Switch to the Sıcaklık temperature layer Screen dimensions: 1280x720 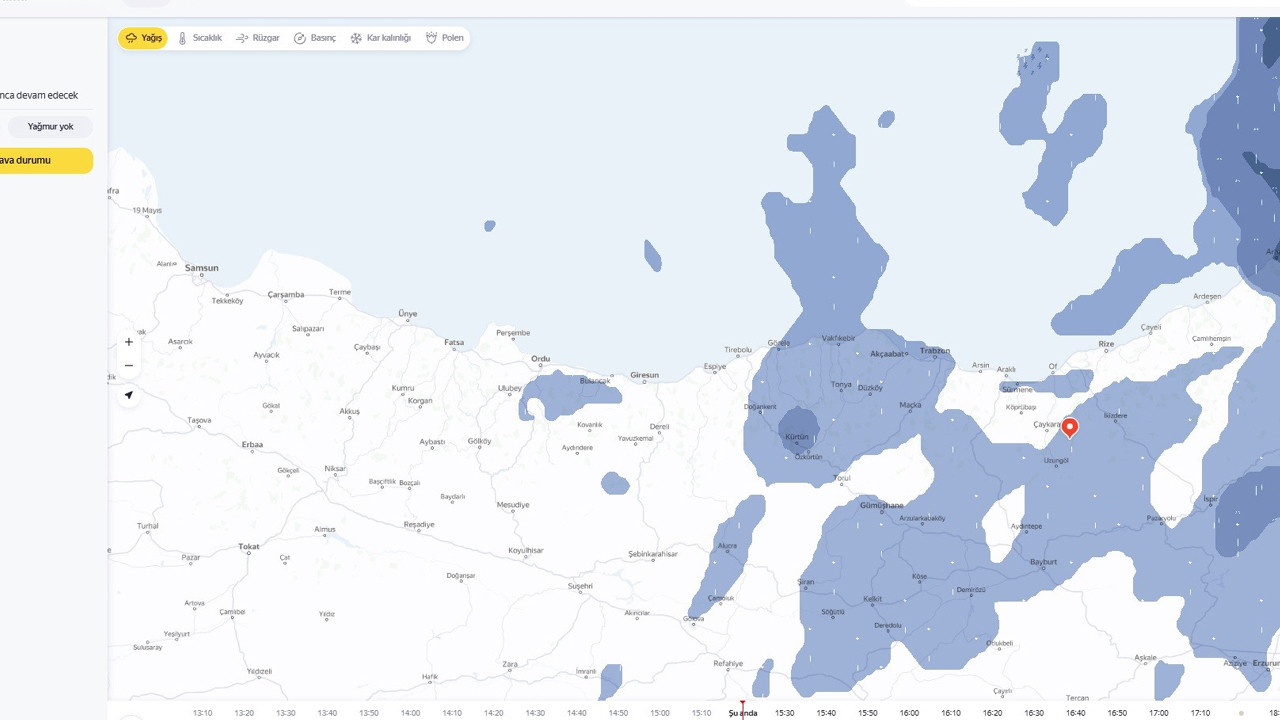tap(199, 38)
